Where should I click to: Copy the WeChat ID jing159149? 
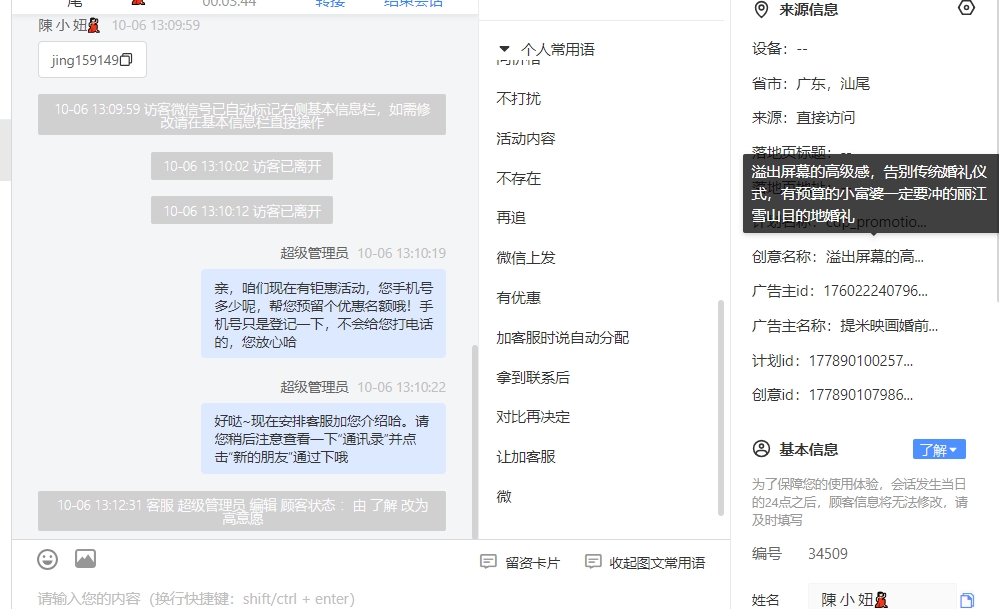[126, 60]
